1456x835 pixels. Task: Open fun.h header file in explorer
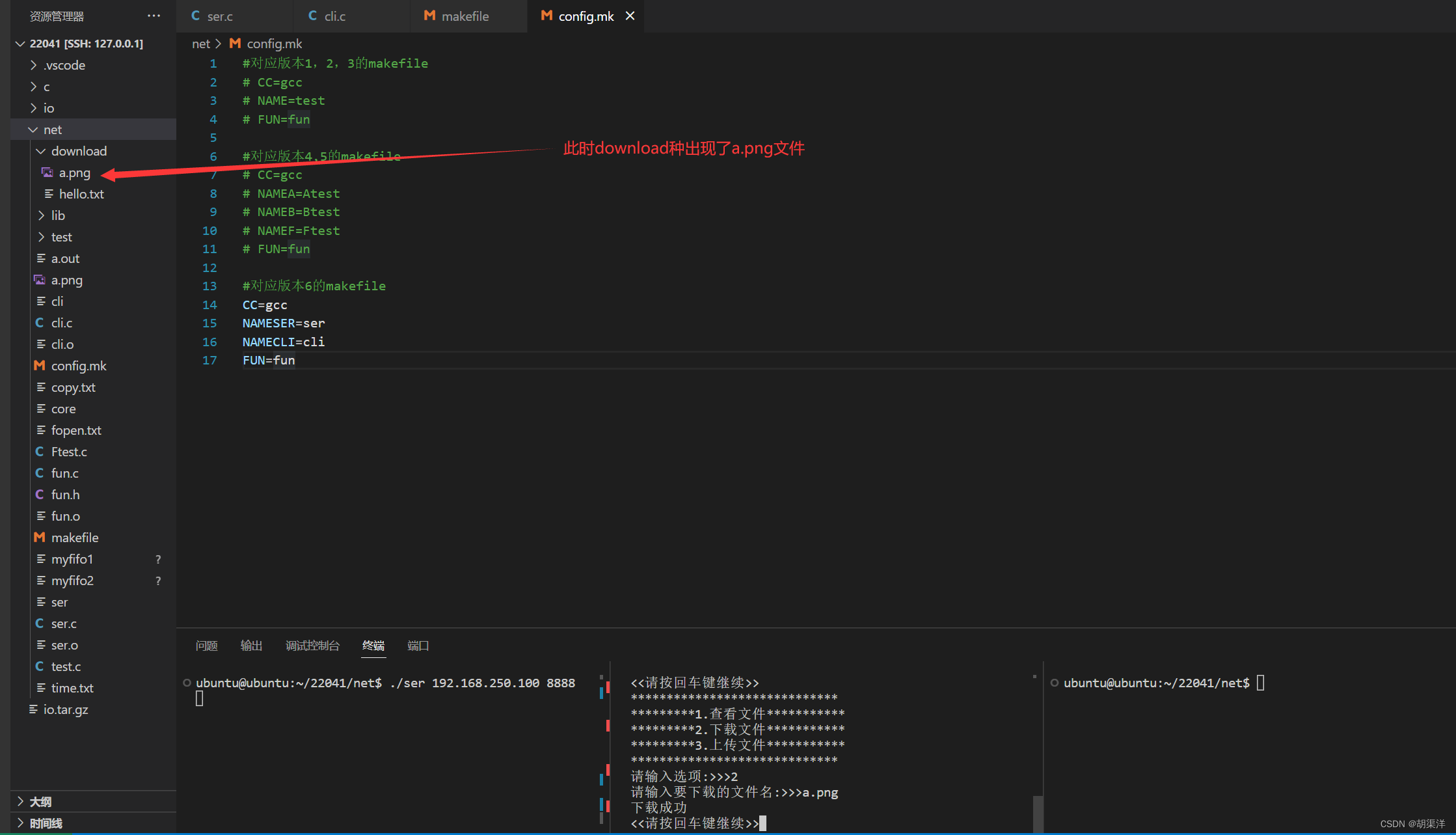coord(65,495)
